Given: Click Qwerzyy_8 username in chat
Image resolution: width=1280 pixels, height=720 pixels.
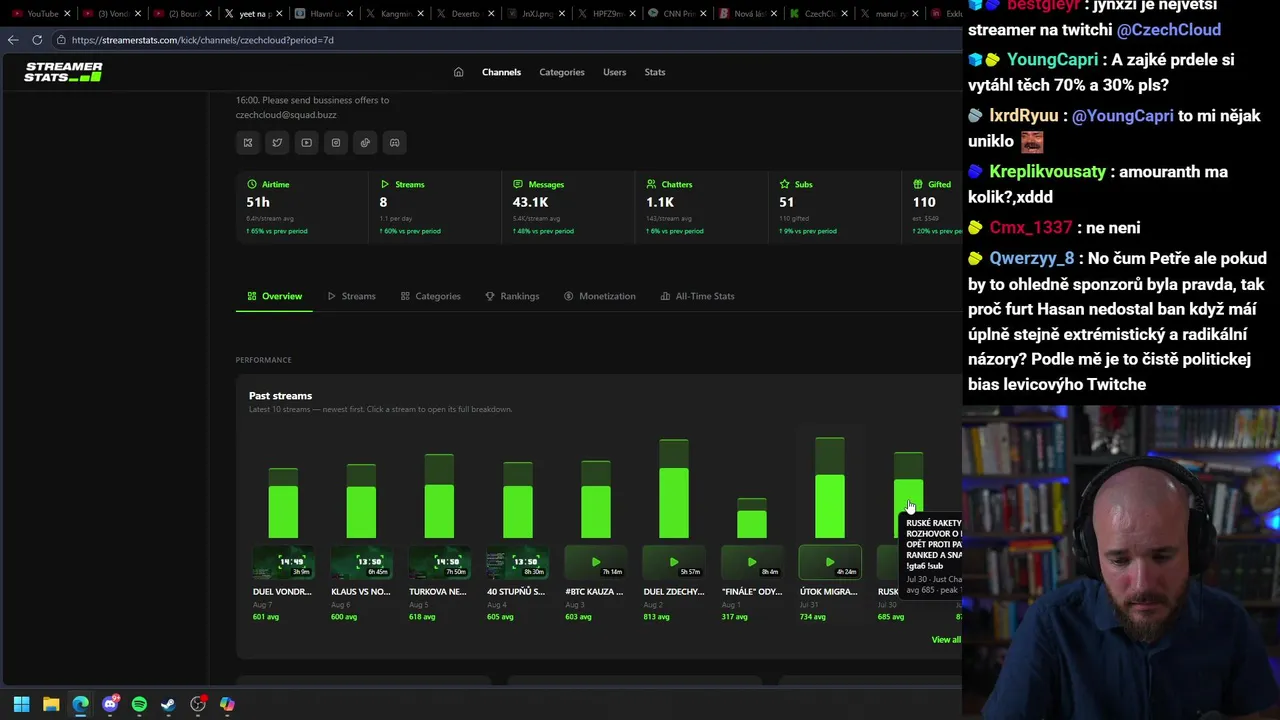Looking at the screenshot, I should click(1032, 258).
